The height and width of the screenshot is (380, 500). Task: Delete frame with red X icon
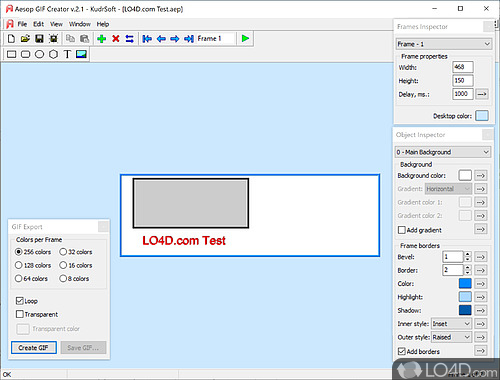116,39
